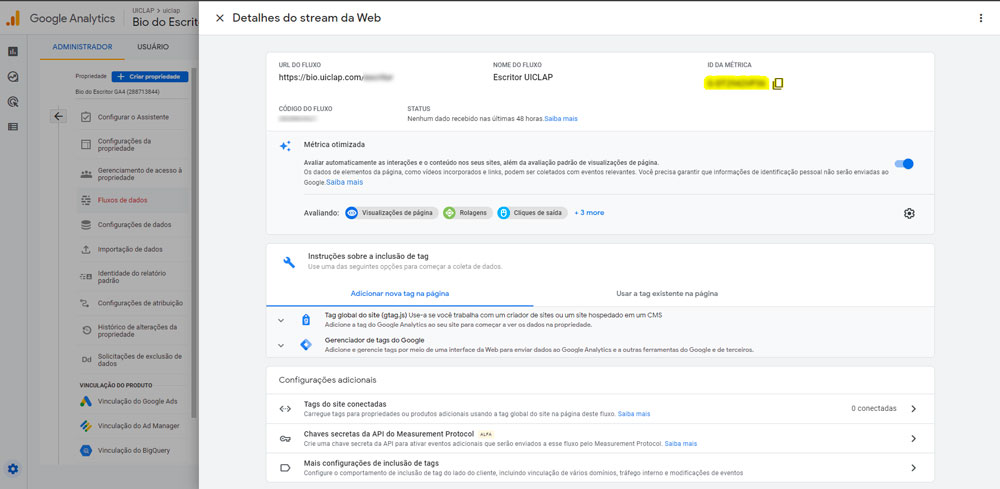
Task: Open the three-dot more options menu
Action: [x=981, y=18]
